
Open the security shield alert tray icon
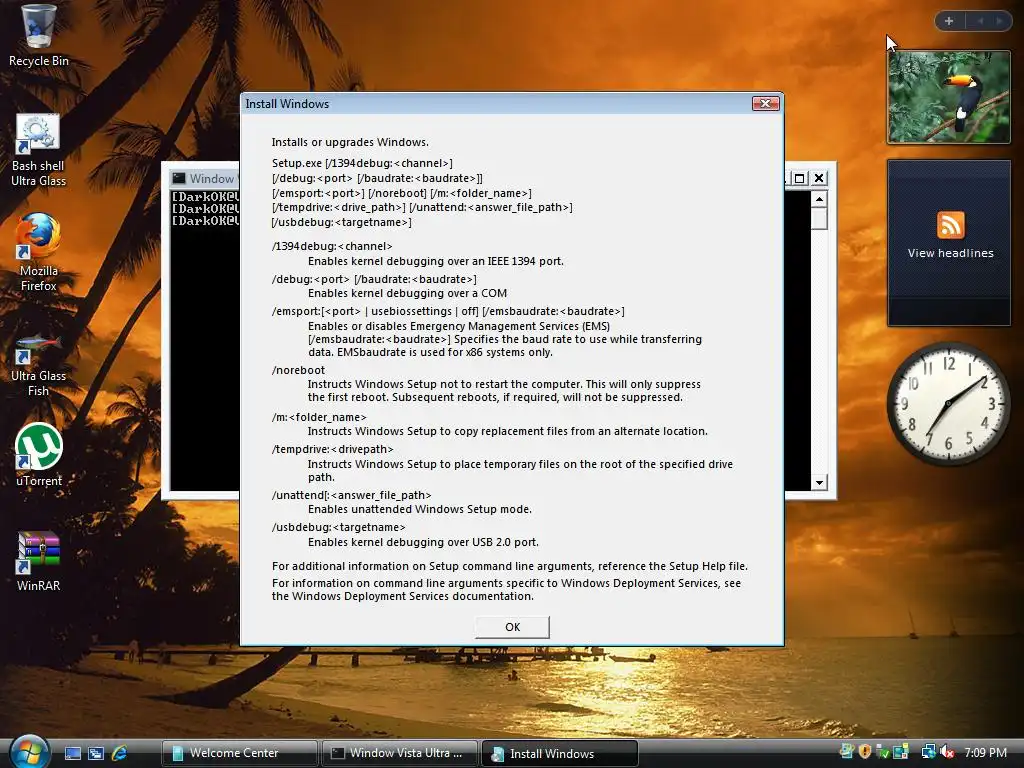tap(865, 752)
